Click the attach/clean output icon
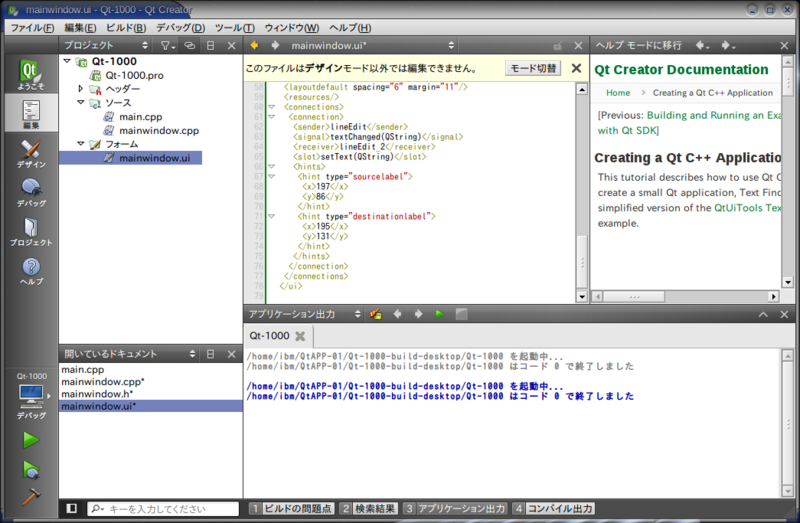800x523 pixels. 376,314
